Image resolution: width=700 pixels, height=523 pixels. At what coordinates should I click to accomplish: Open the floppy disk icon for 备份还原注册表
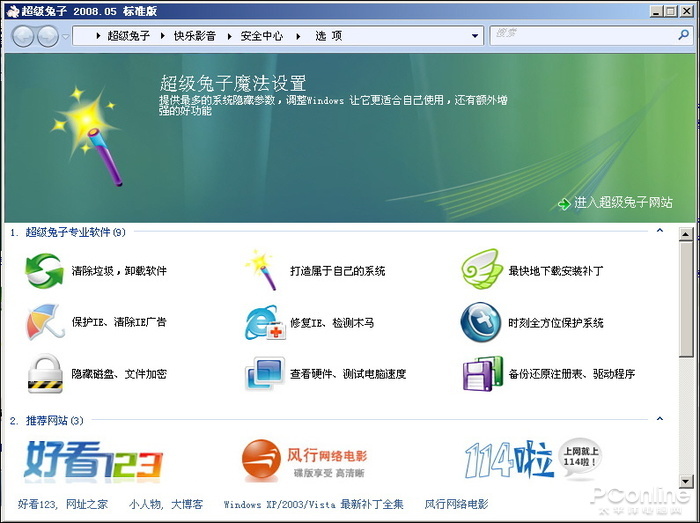tap(480, 374)
